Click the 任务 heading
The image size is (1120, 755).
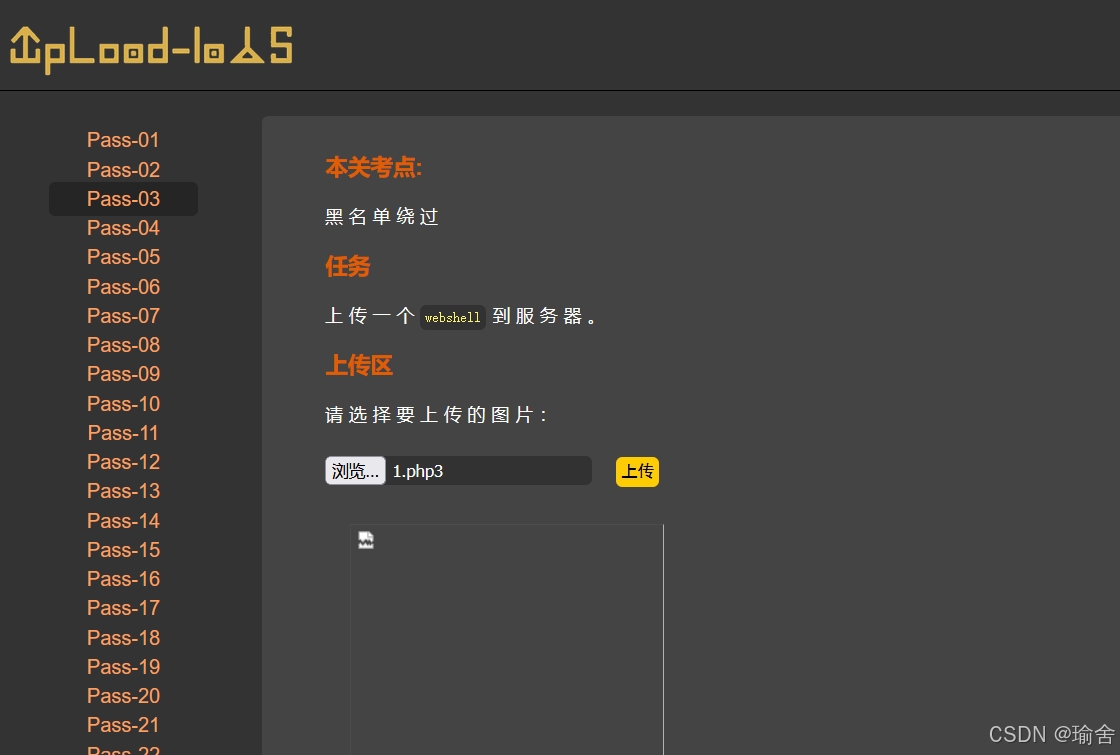[347, 266]
